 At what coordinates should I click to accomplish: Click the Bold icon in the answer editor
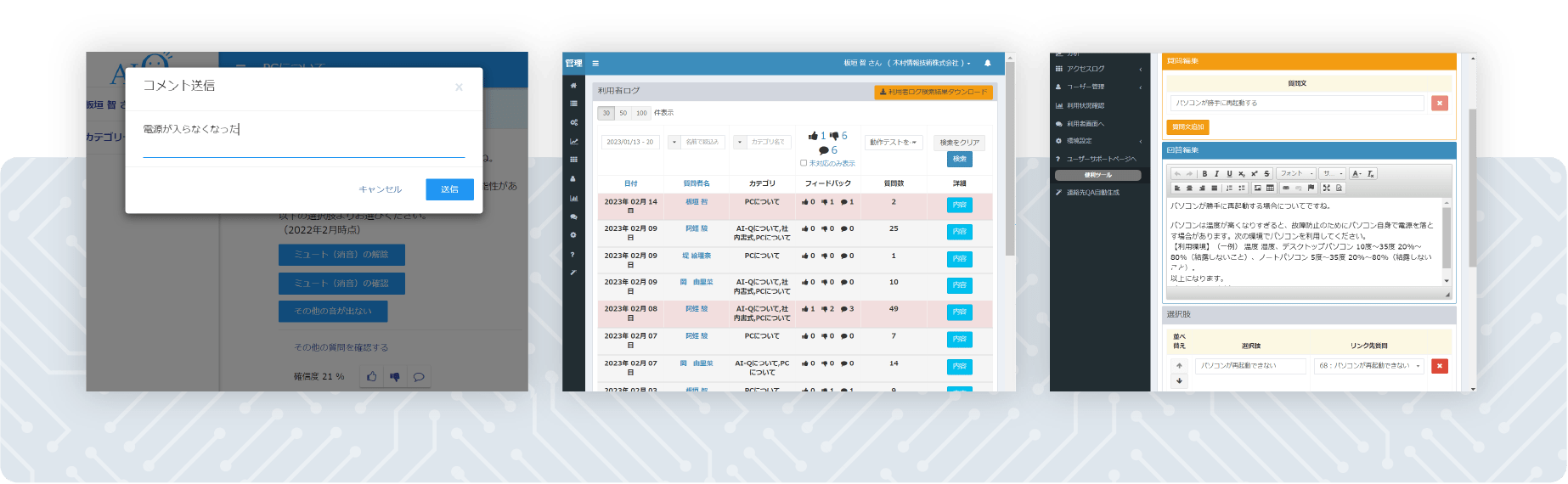[1204, 173]
